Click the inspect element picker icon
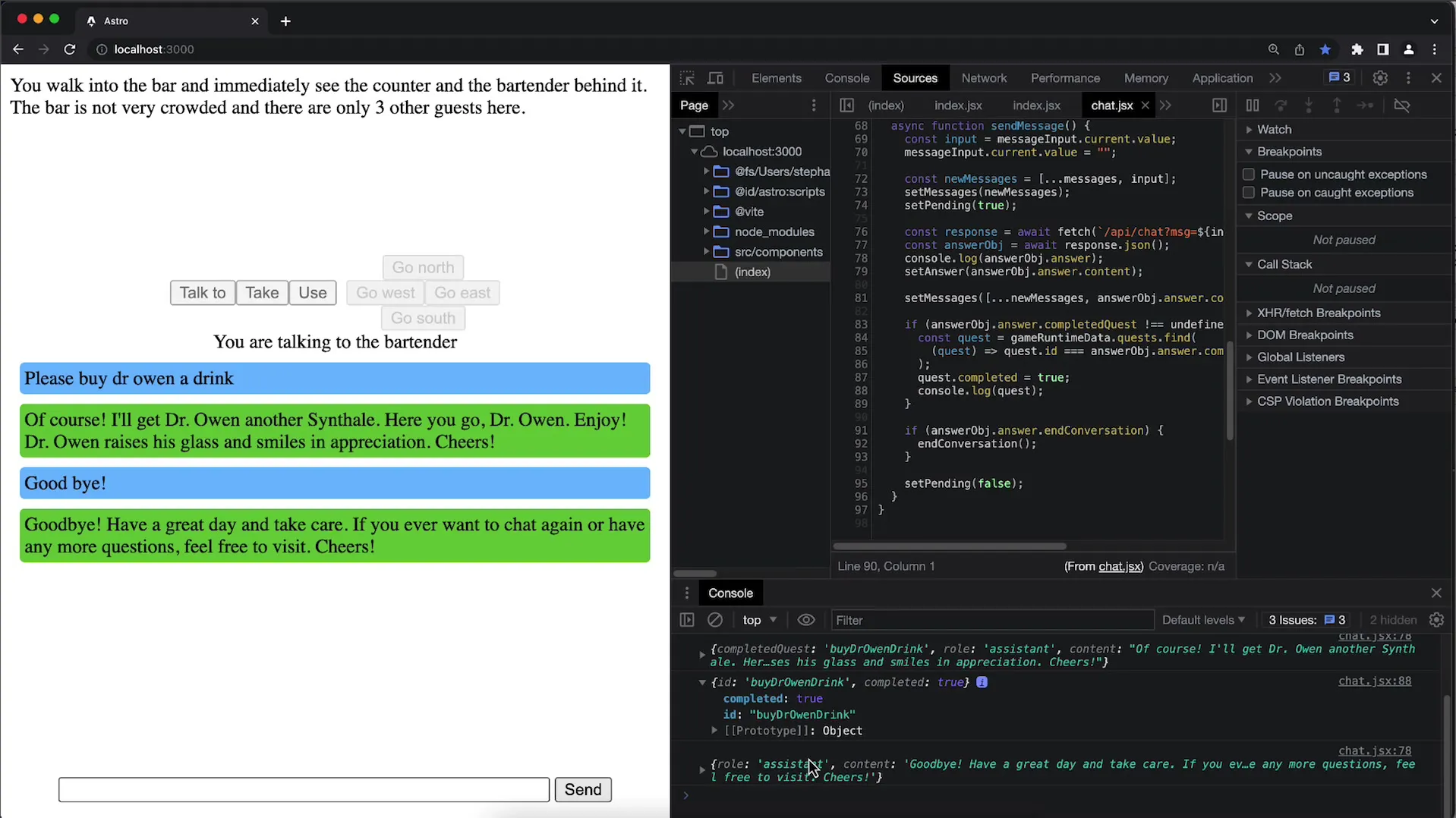This screenshot has height=818, width=1456. (687, 78)
